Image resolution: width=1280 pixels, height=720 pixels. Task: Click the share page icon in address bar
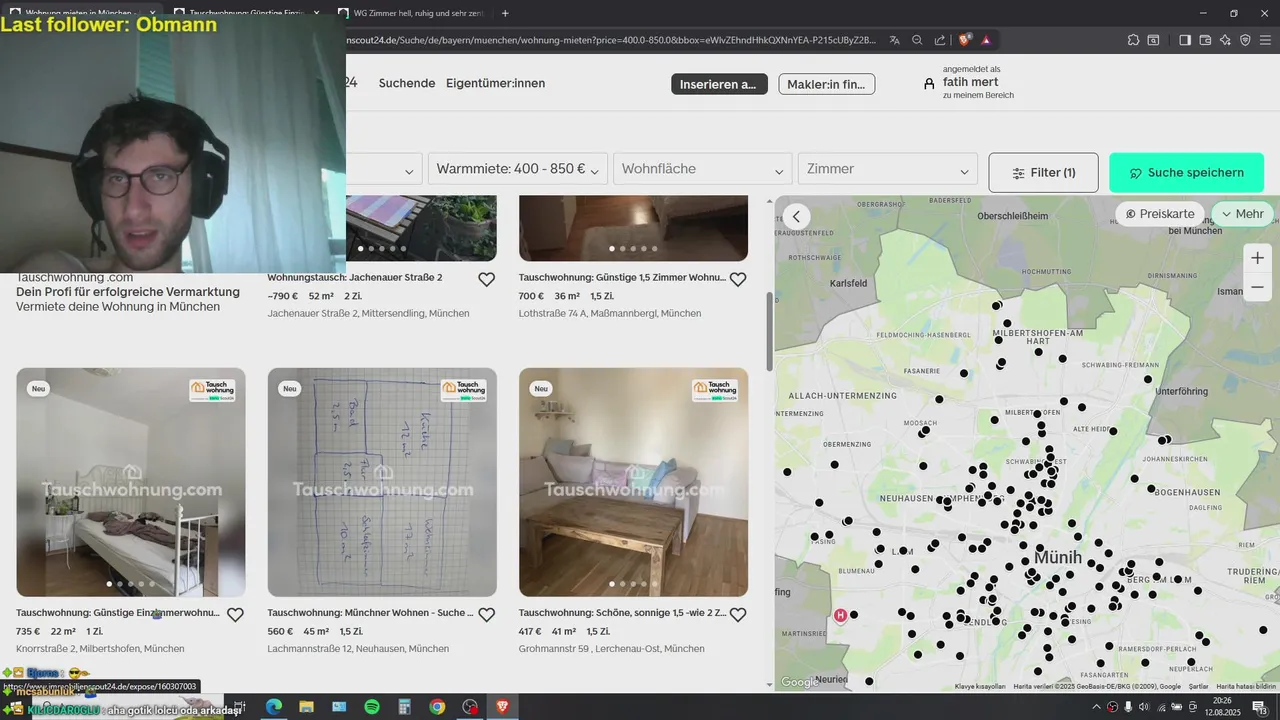[x=940, y=40]
